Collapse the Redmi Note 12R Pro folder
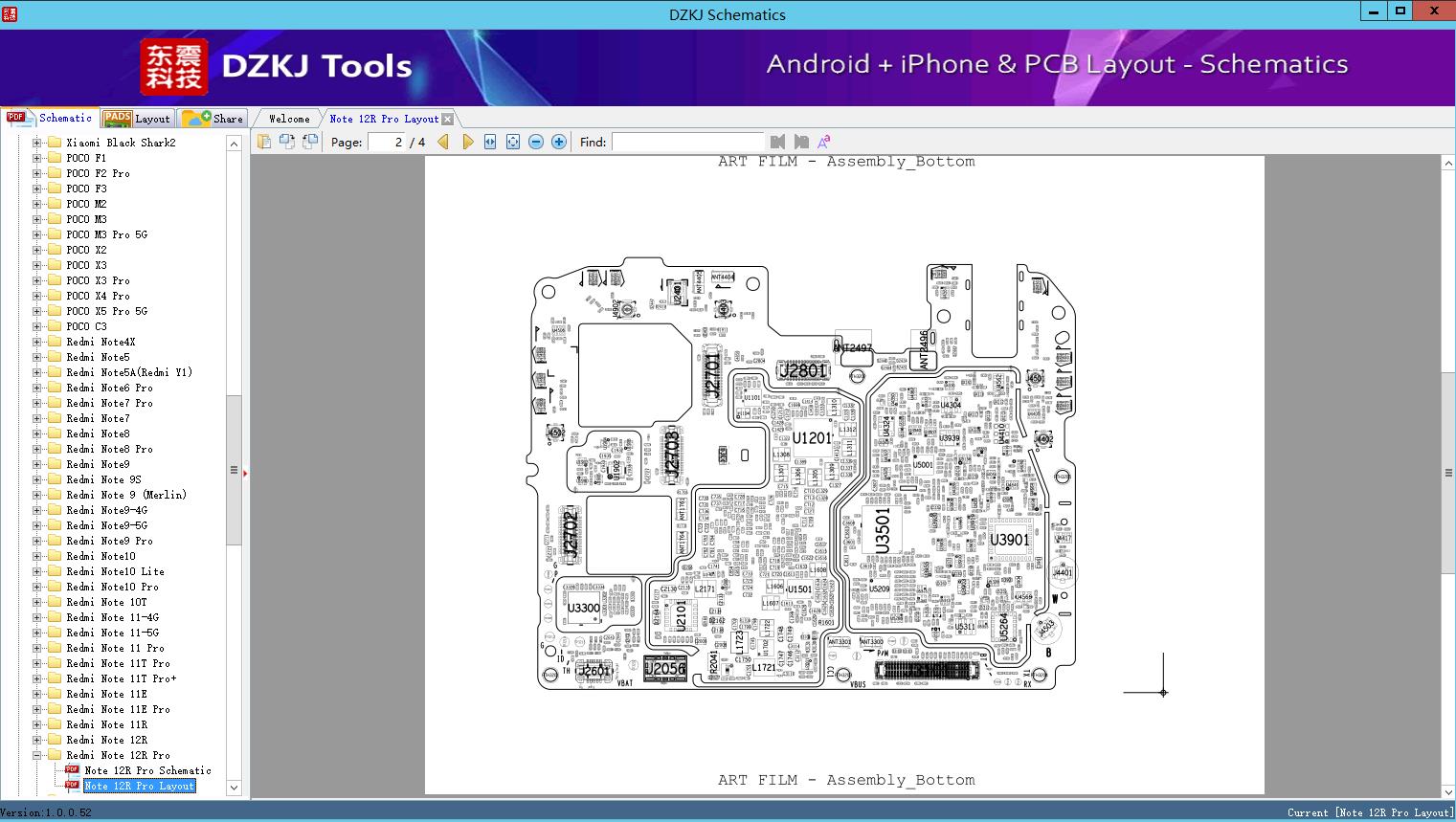1456x822 pixels. tap(37, 755)
